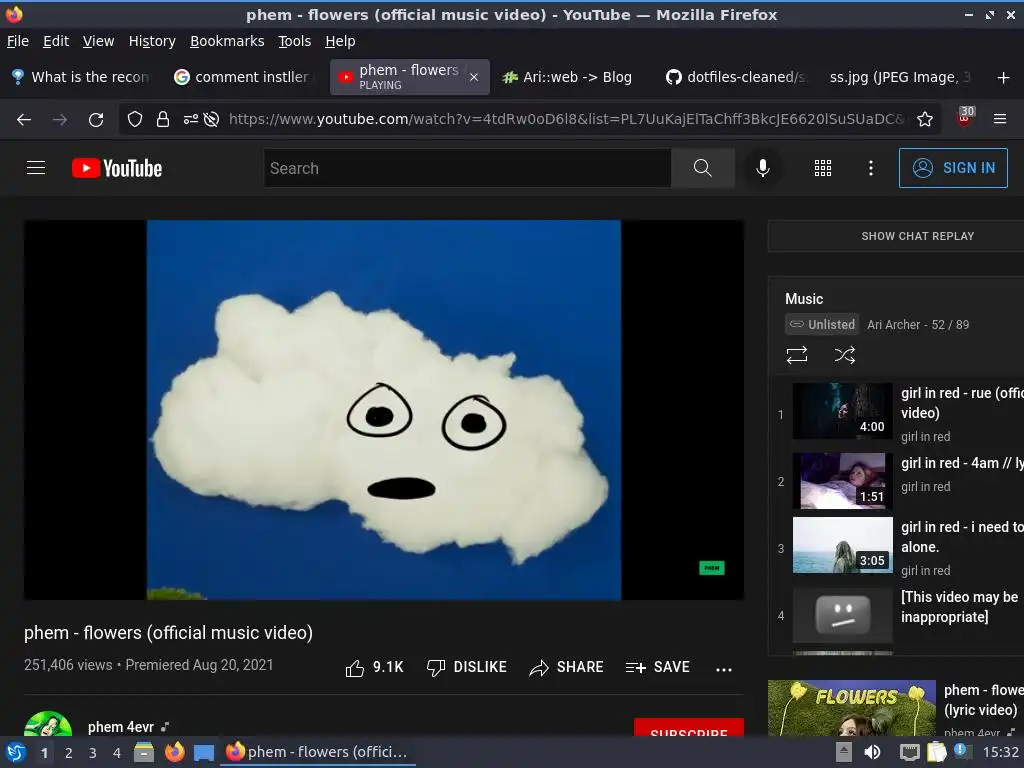Screen dimensions: 1024x768
Task: Open the View menu
Action: tap(98, 41)
